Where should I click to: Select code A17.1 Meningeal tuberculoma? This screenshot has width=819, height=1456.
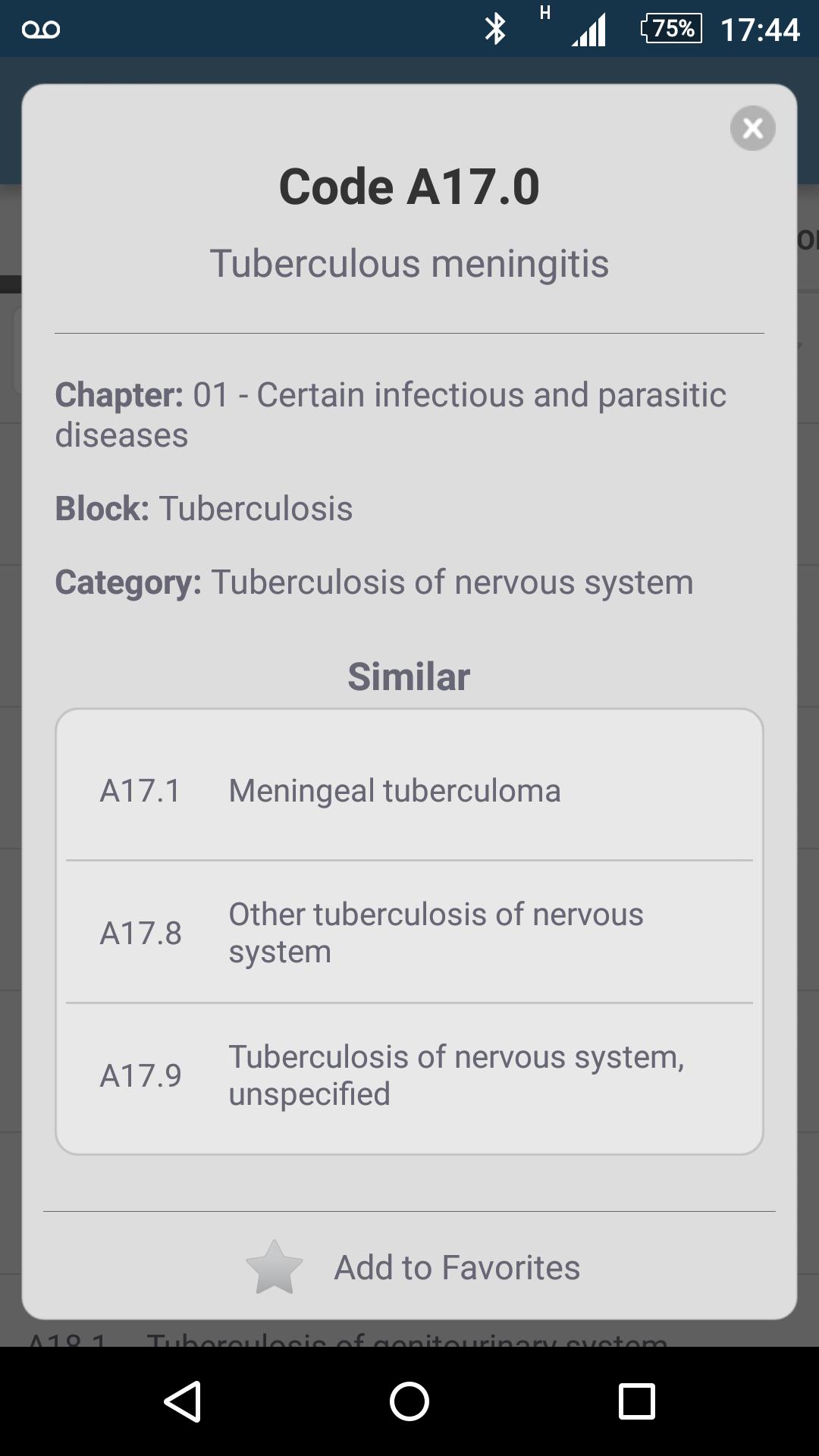pos(409,790)
